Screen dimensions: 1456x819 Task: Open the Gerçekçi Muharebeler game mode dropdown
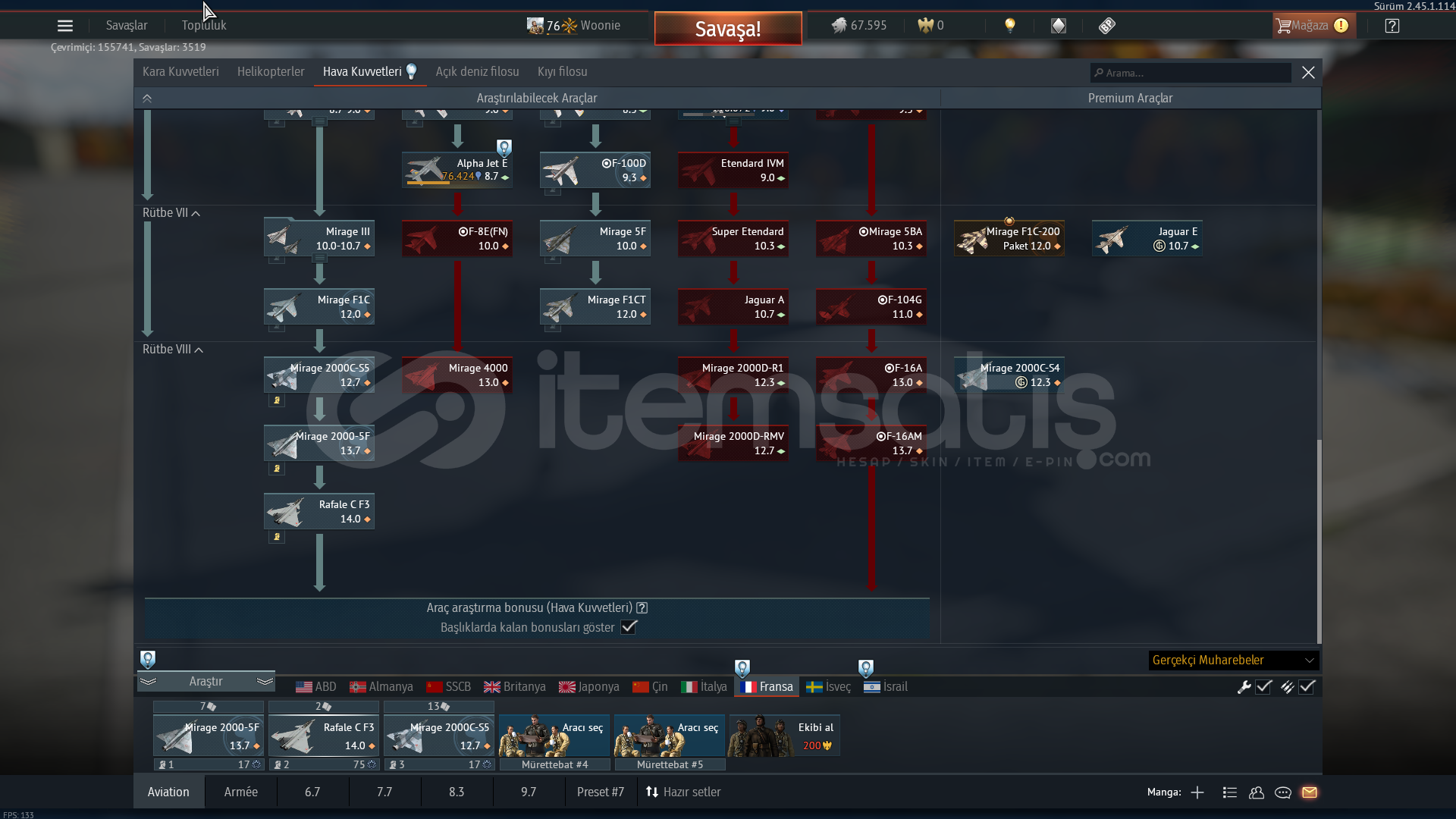click(x=1234, y=661)
